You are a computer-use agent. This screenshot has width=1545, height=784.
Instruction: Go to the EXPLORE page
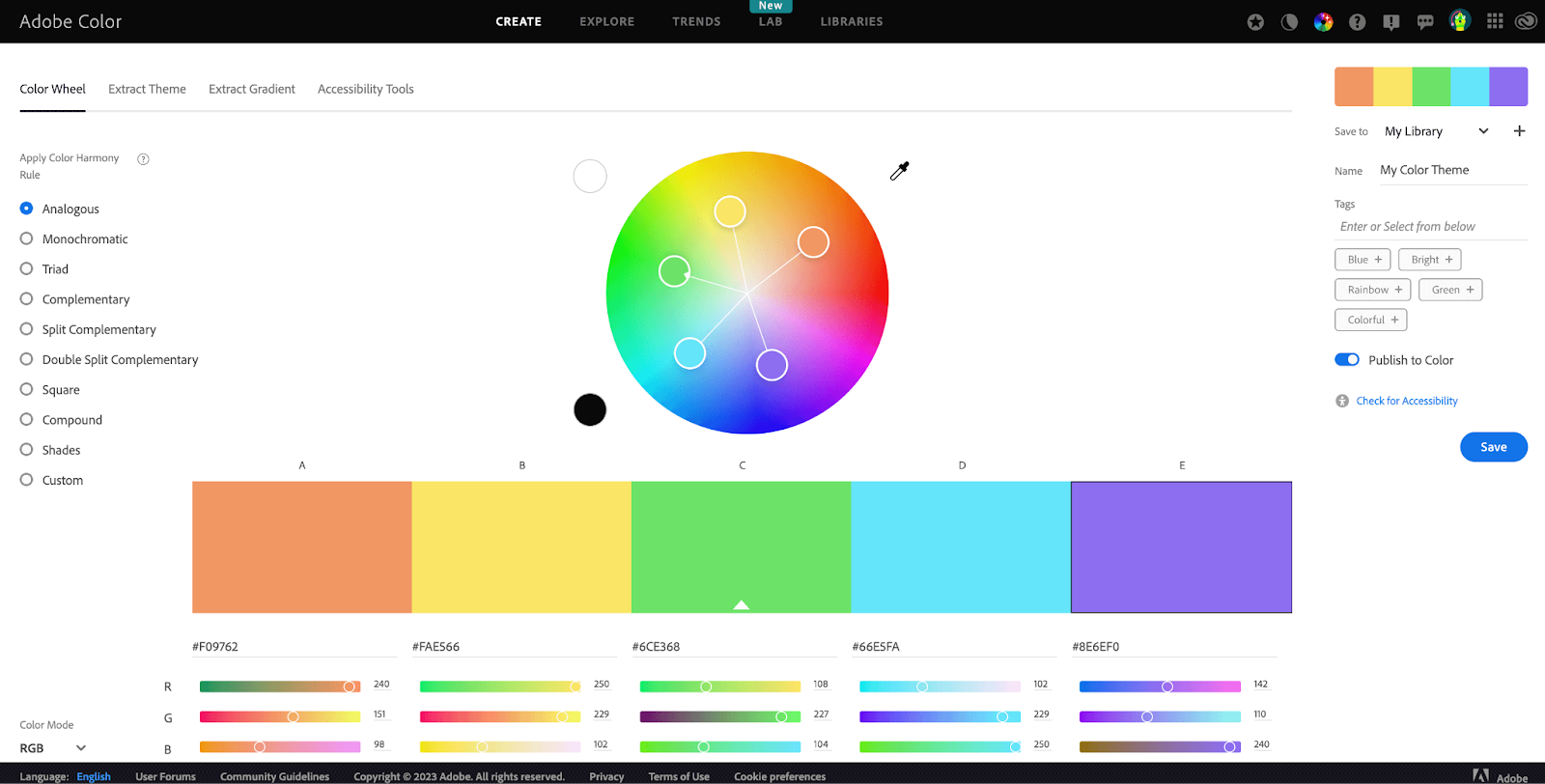[x=607, y=21]
